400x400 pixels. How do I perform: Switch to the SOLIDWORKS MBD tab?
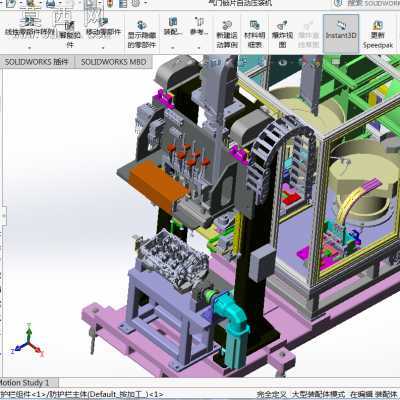(x=113, y=62)
